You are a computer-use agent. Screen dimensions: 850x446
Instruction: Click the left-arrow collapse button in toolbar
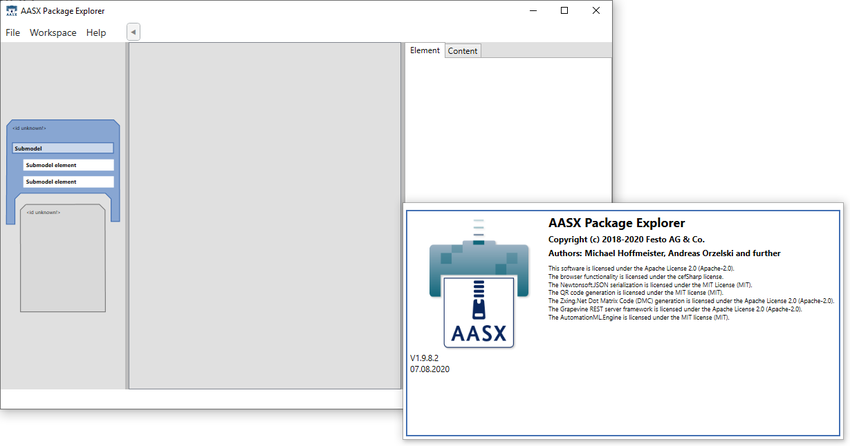click(x=133, y=32)
